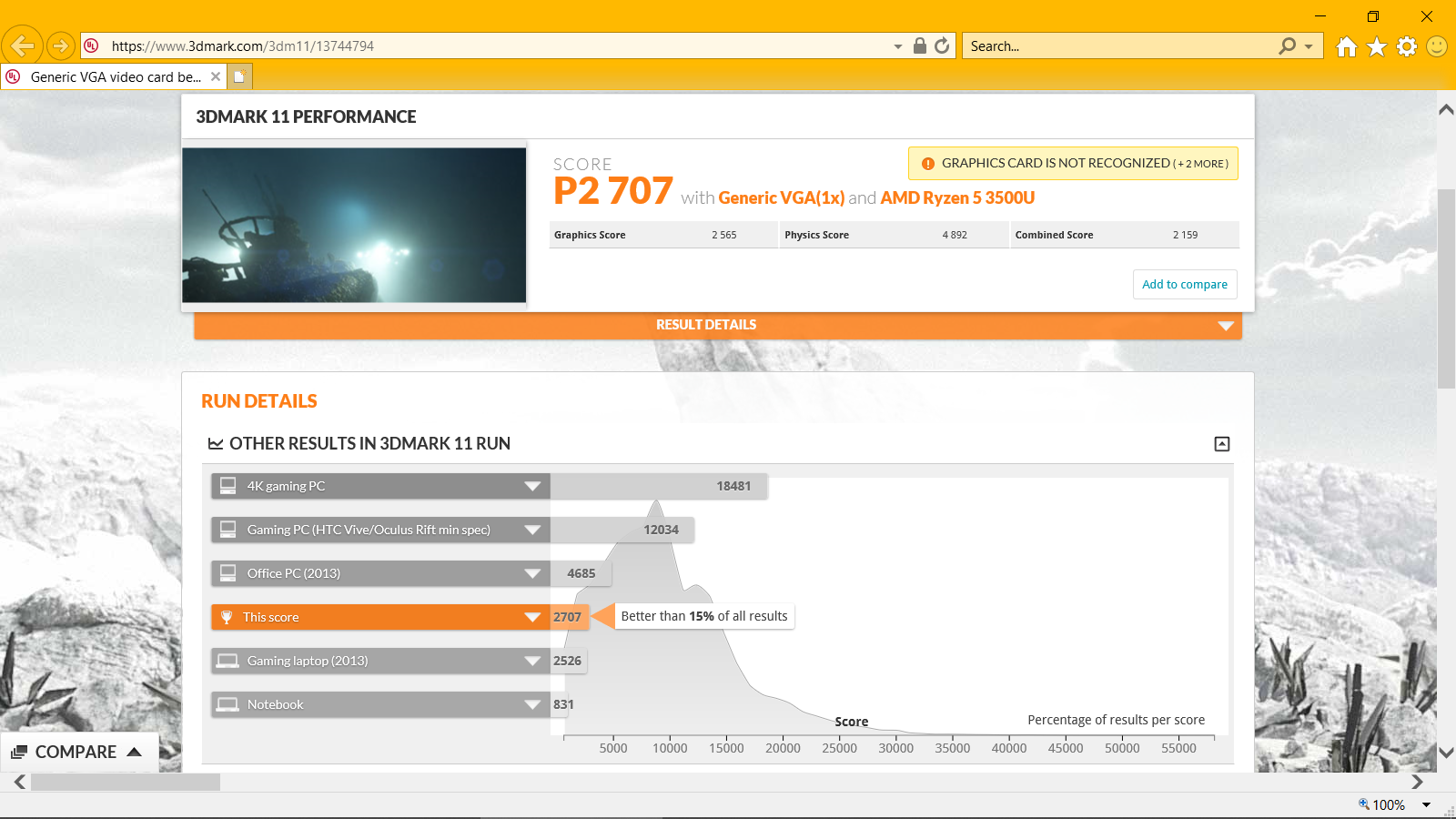Click the desktop icon on 4K gaming PC row
Viewport: 1456px width, 819px height.
228,486
